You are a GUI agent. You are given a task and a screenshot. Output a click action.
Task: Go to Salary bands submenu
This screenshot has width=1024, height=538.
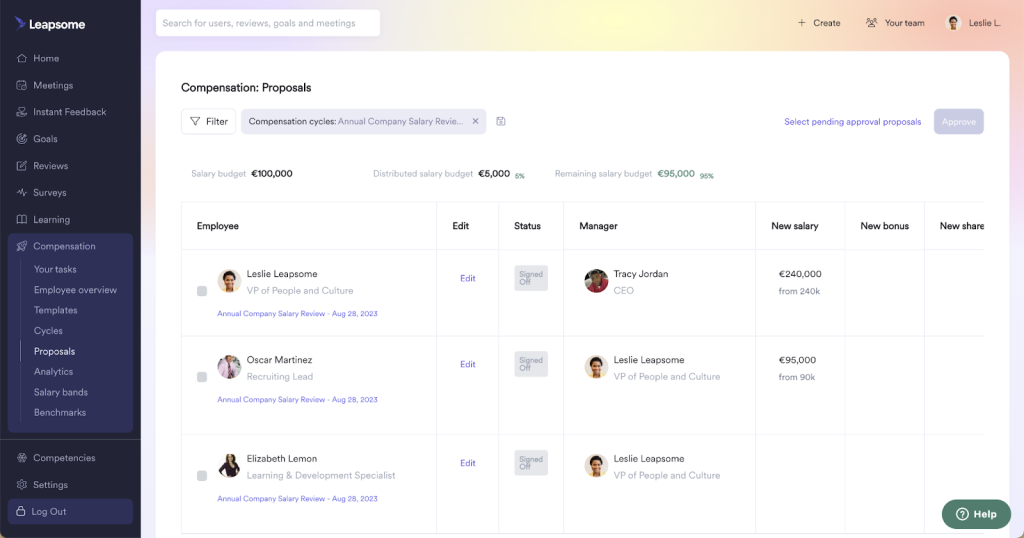(60, 392)
